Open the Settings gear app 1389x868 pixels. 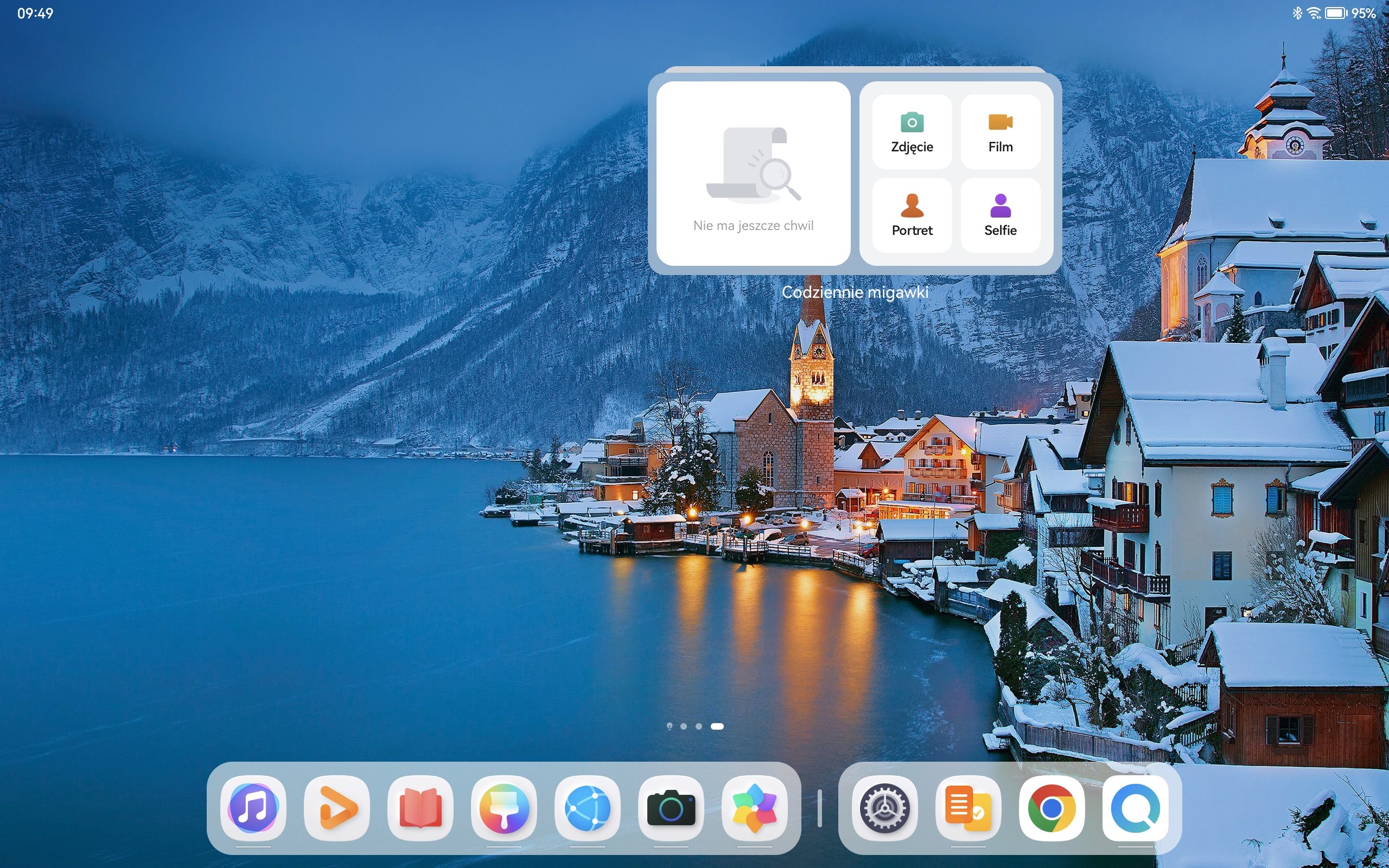(x=884, y=808)
